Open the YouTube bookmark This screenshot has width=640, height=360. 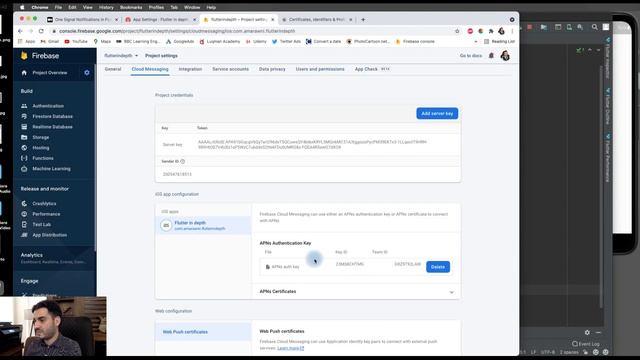coord(76,42)
